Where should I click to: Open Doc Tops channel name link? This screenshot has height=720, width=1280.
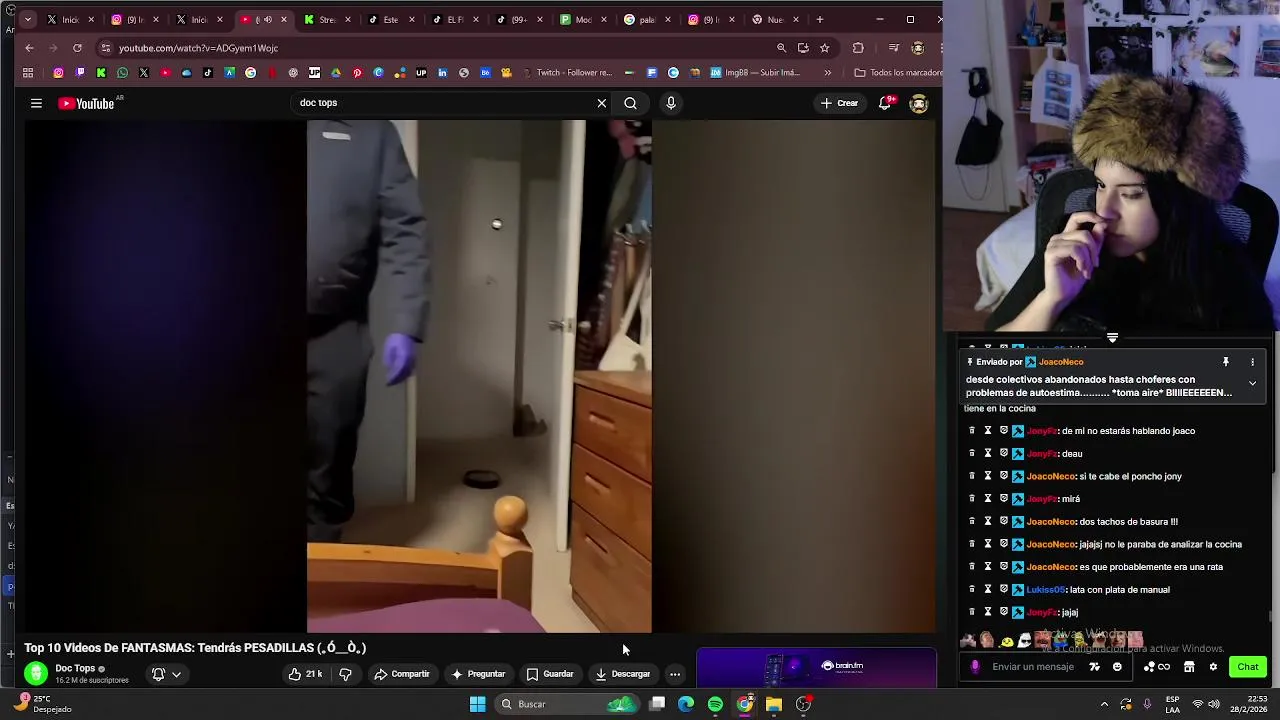[x=75, y=668]
